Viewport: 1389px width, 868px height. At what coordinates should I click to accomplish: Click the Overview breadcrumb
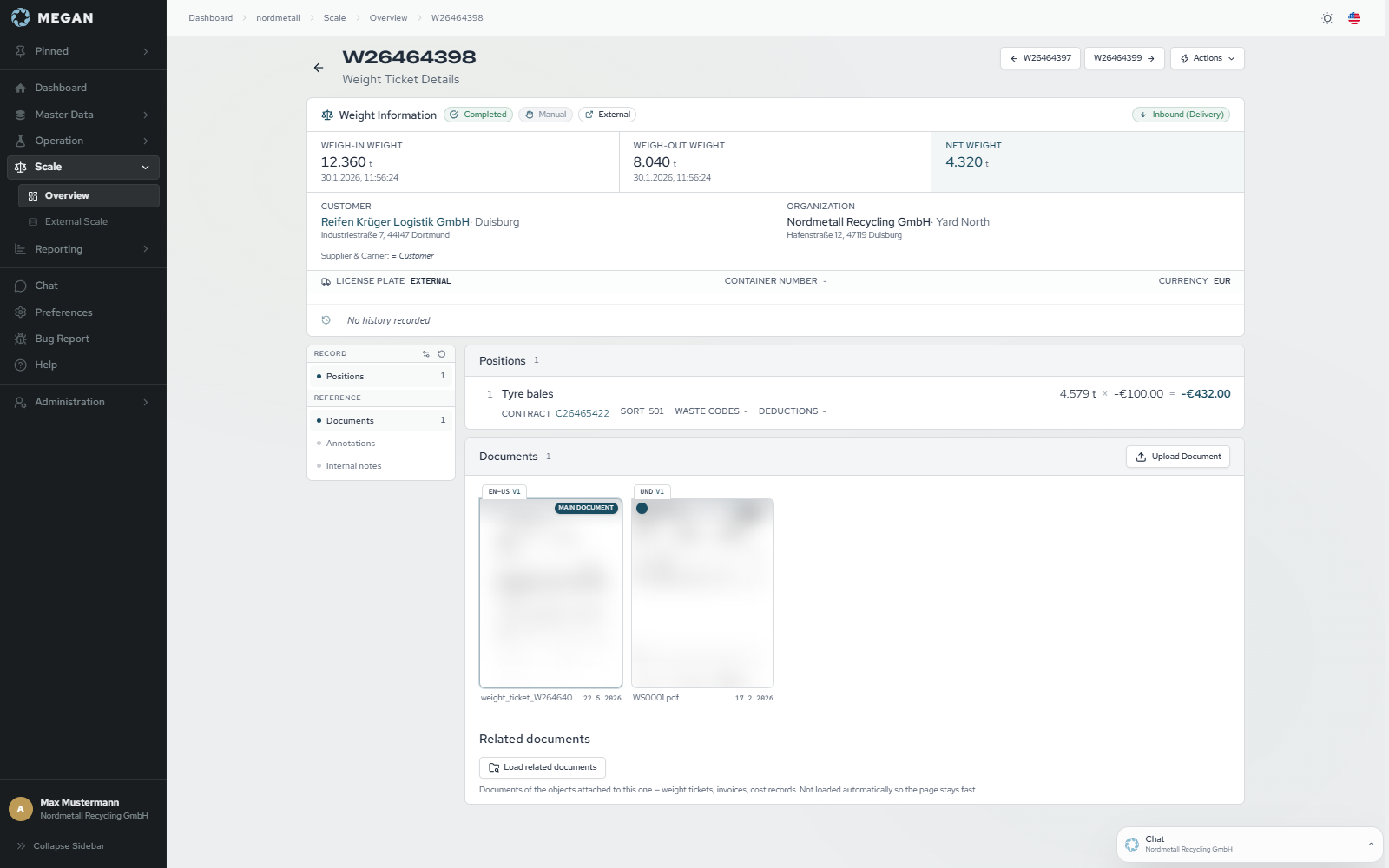388,18
